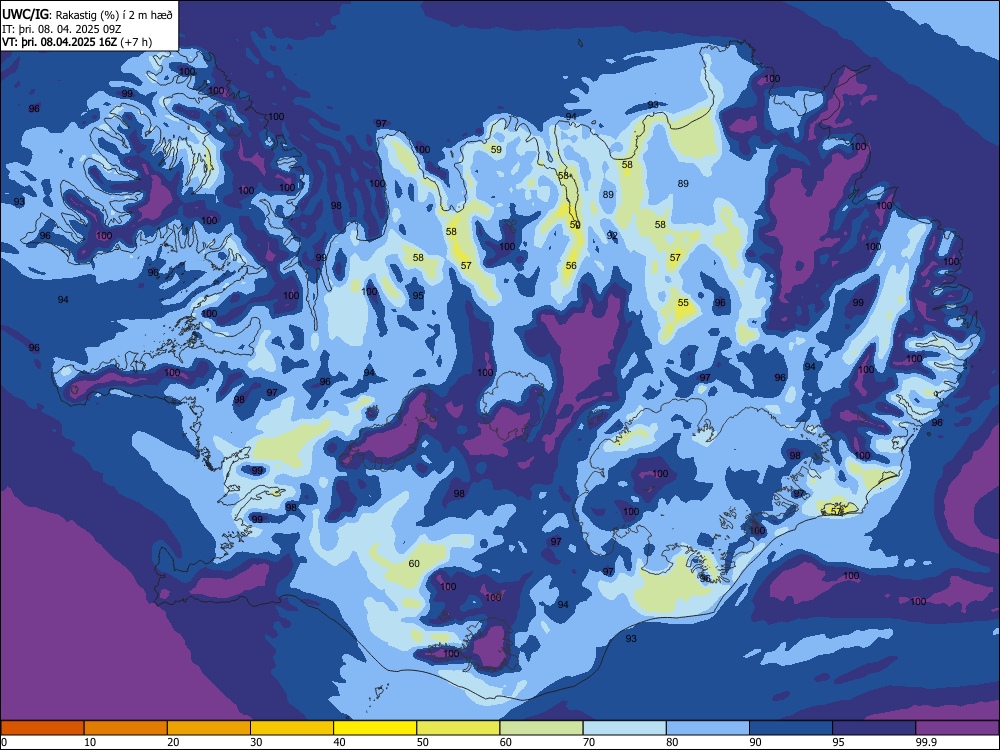Click the light orange 20-30 legend swatch
This screenshot has width=1000, height=750.
tap(209, 728)
